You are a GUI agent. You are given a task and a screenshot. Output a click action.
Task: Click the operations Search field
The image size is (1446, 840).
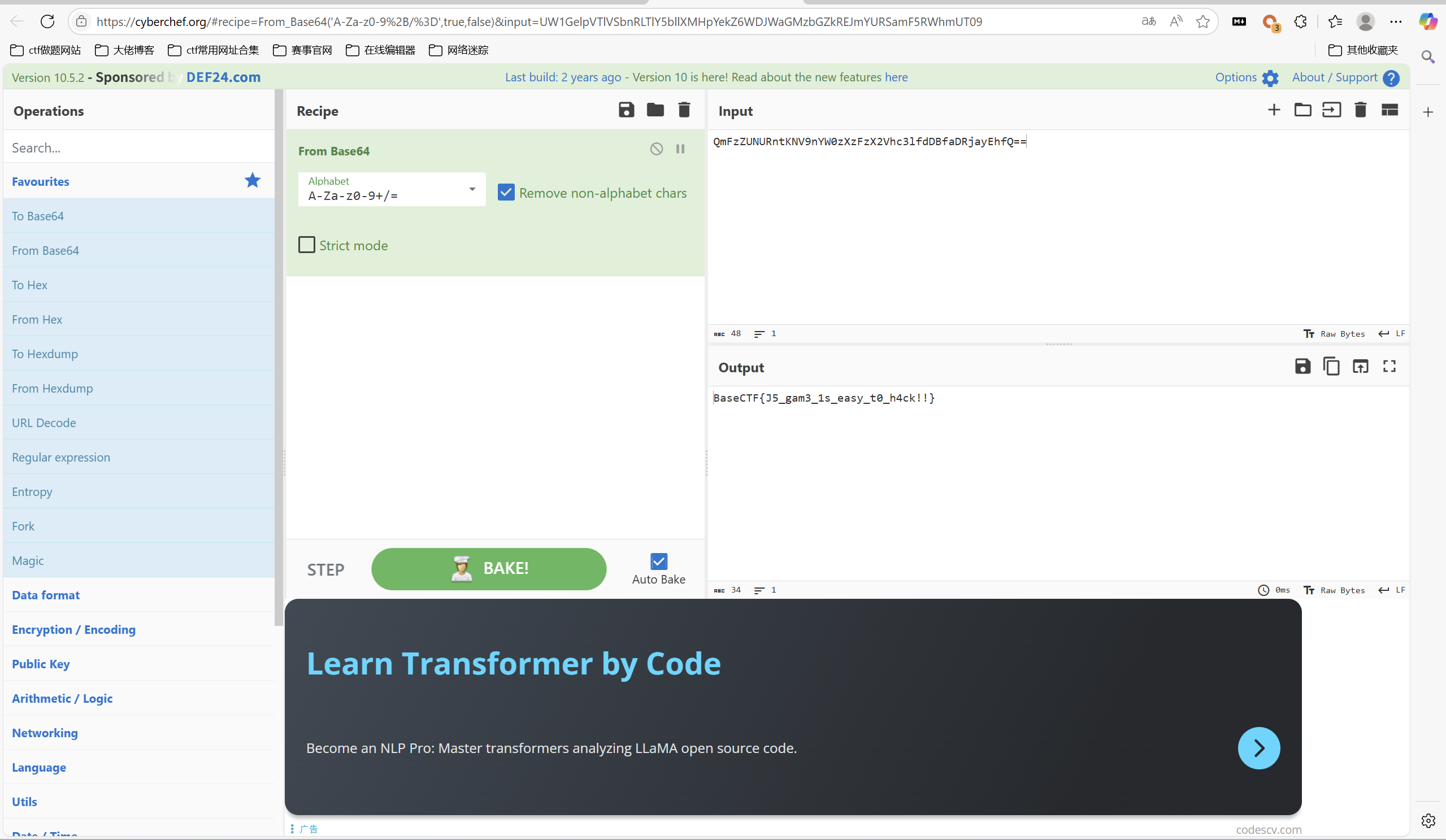coord(139,147)
